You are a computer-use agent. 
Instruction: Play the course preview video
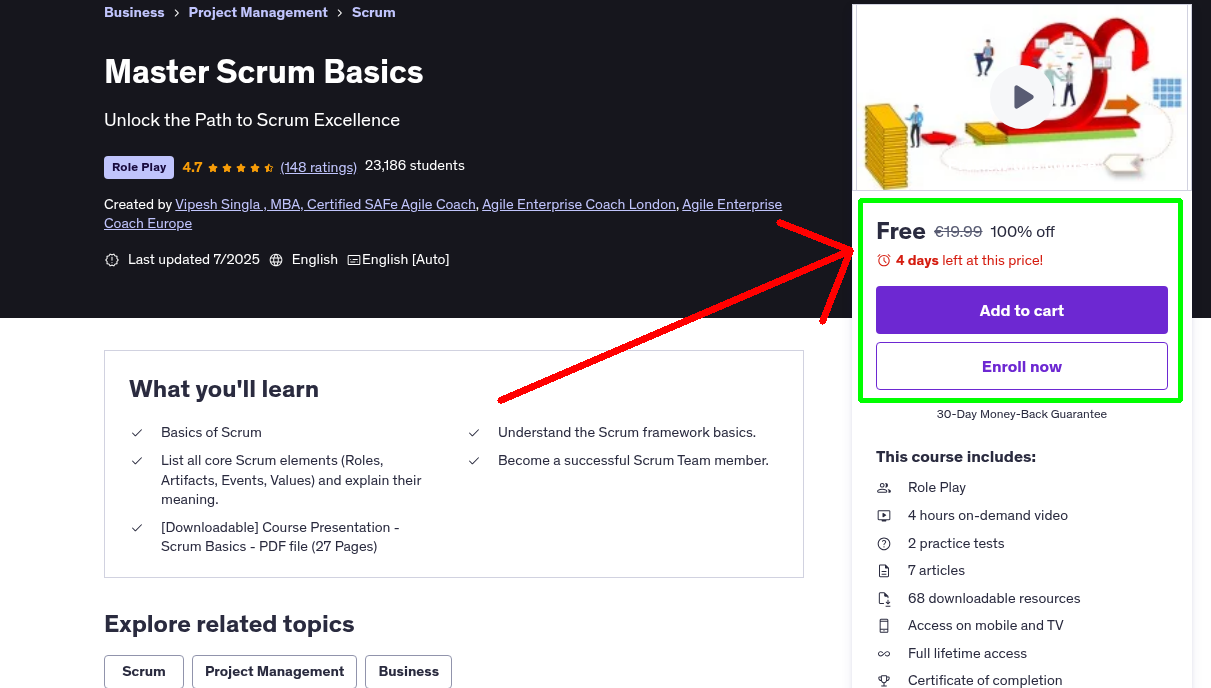point(1022,97)
